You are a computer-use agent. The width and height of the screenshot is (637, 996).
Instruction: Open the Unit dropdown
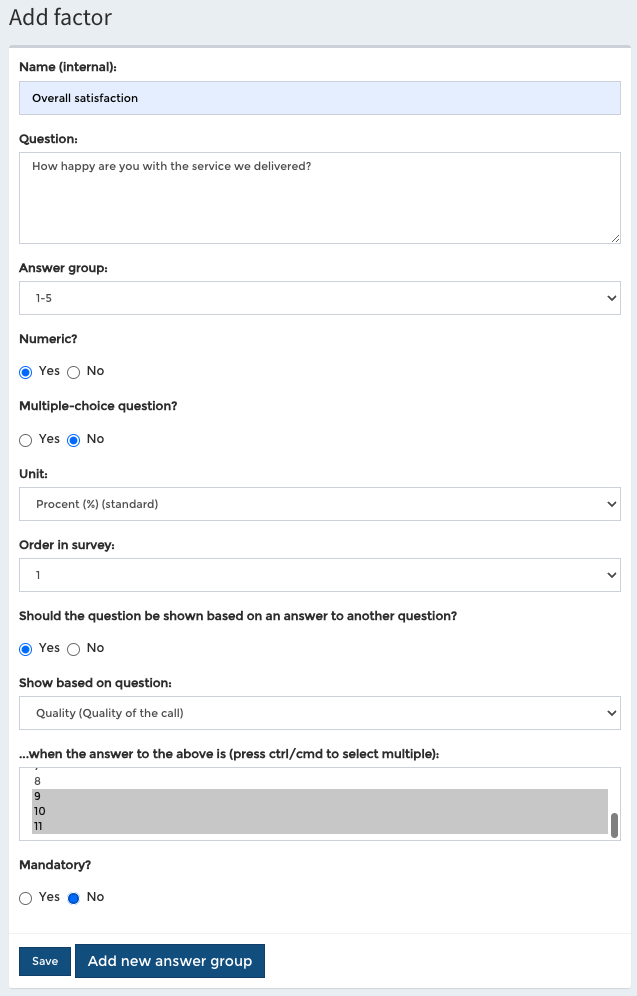[319, 504]
